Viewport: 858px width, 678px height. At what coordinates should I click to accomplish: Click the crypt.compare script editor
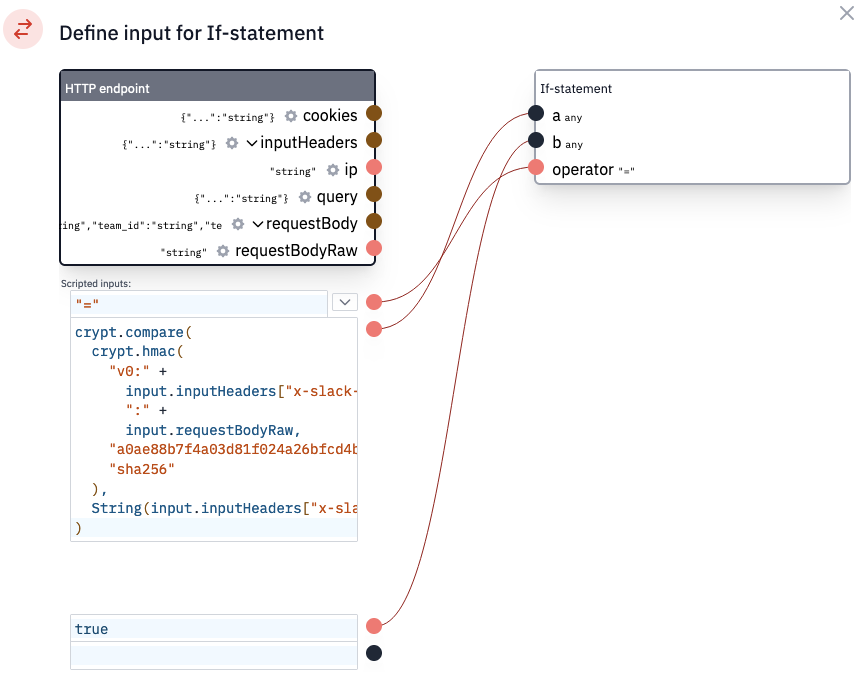(214, 430)
